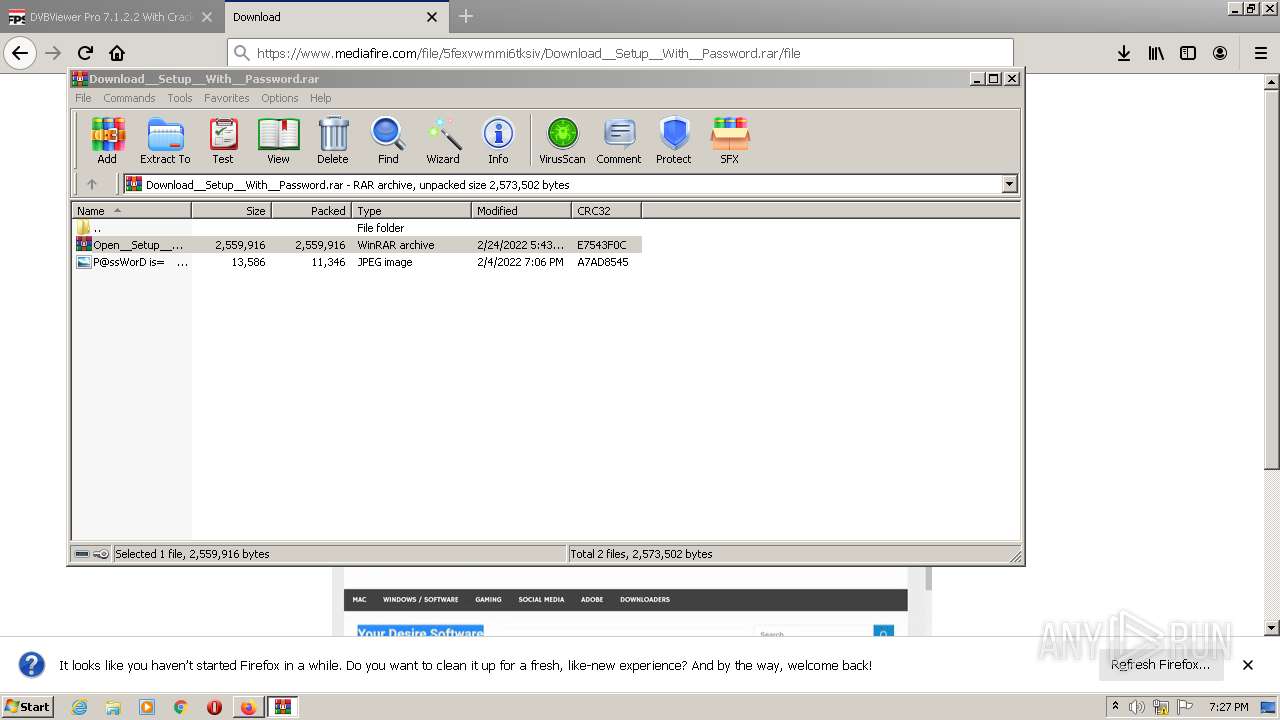Click the Refresh Firefox button
1280x720 pixels.
(x=1160, y=664)
